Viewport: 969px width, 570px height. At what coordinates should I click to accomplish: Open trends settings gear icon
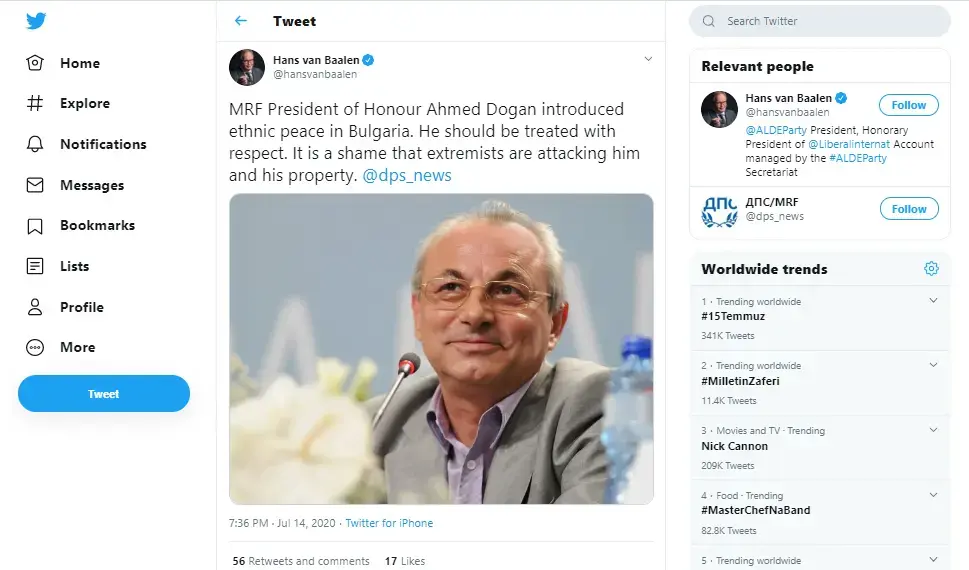coord(931,269)
